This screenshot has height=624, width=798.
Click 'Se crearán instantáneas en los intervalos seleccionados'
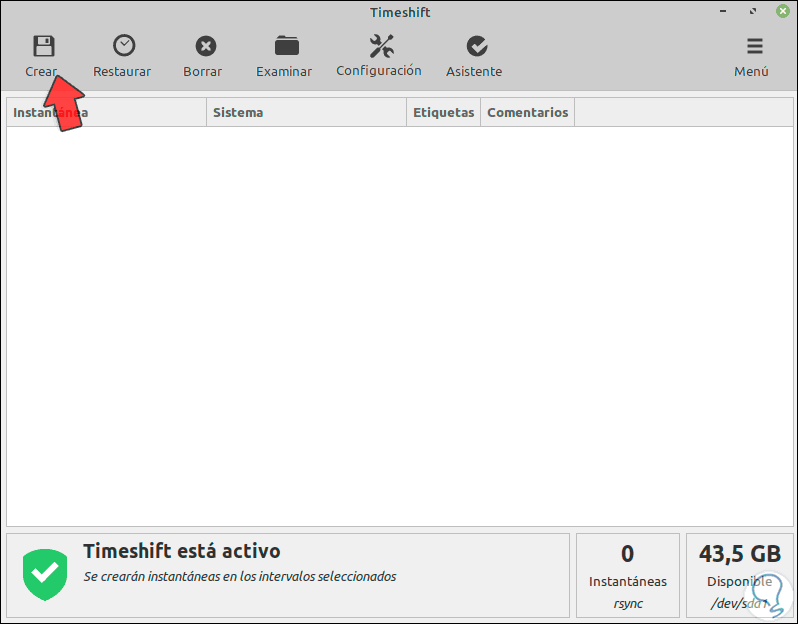(x=240, y=577)
